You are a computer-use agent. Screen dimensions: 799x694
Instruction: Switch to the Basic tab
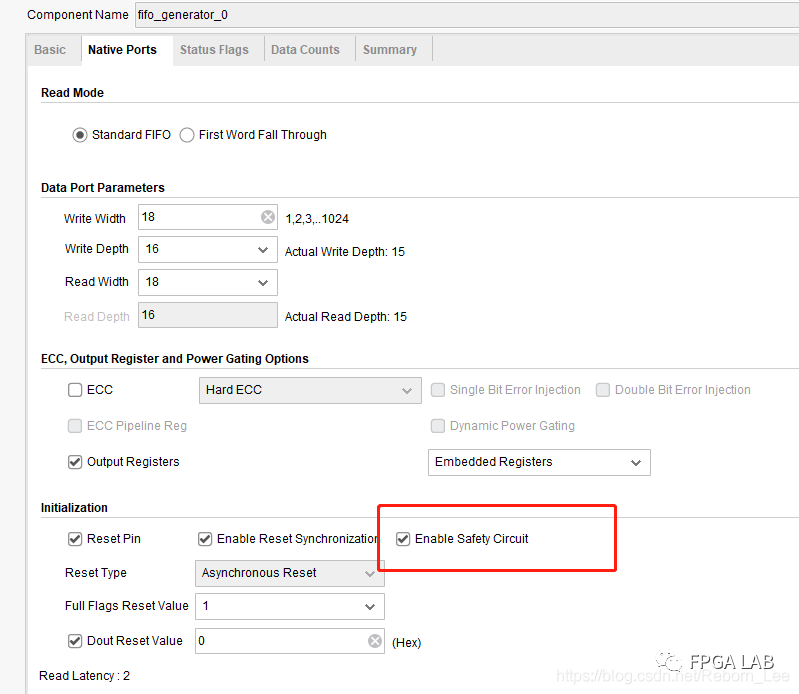click(50, 50)
